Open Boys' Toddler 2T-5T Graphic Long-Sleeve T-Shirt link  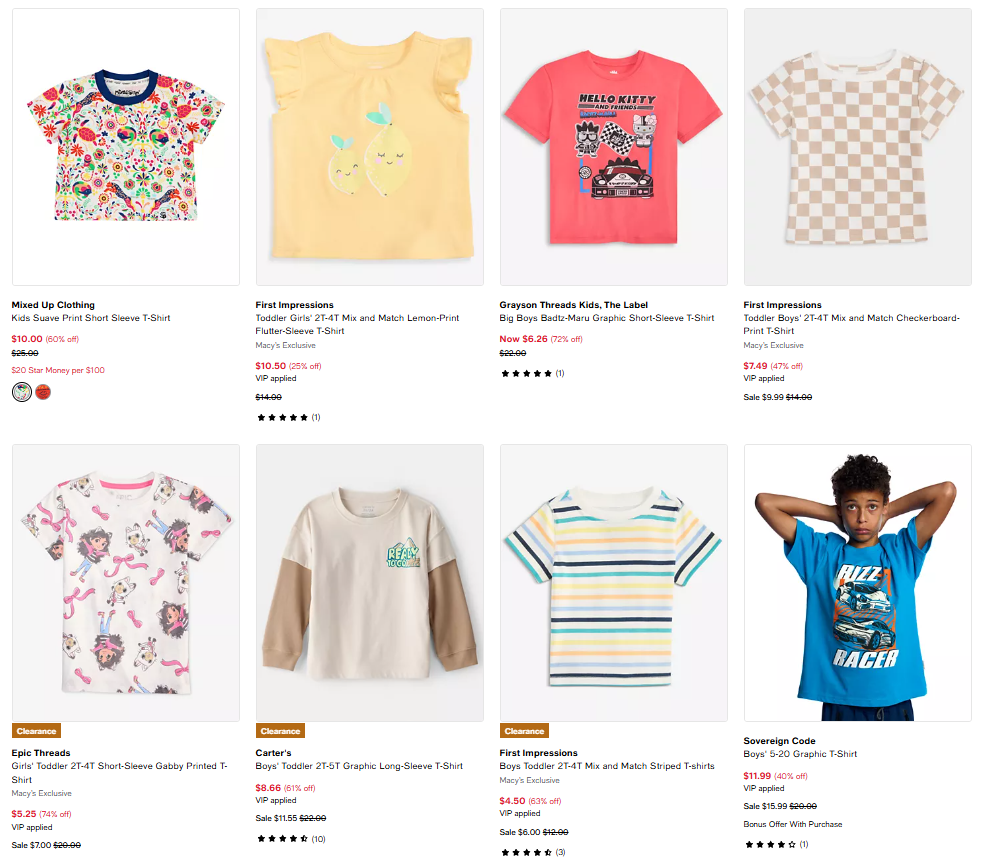point(359,766)
